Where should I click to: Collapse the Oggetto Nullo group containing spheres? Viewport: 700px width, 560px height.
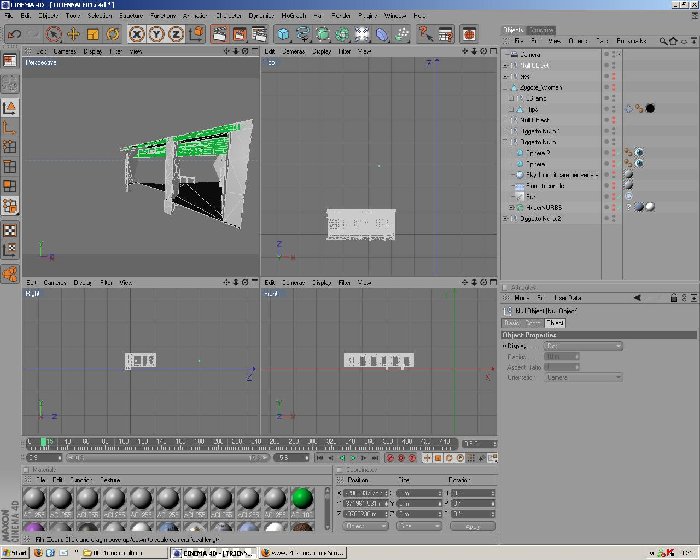pyautogui.click(x=505, y=142)
